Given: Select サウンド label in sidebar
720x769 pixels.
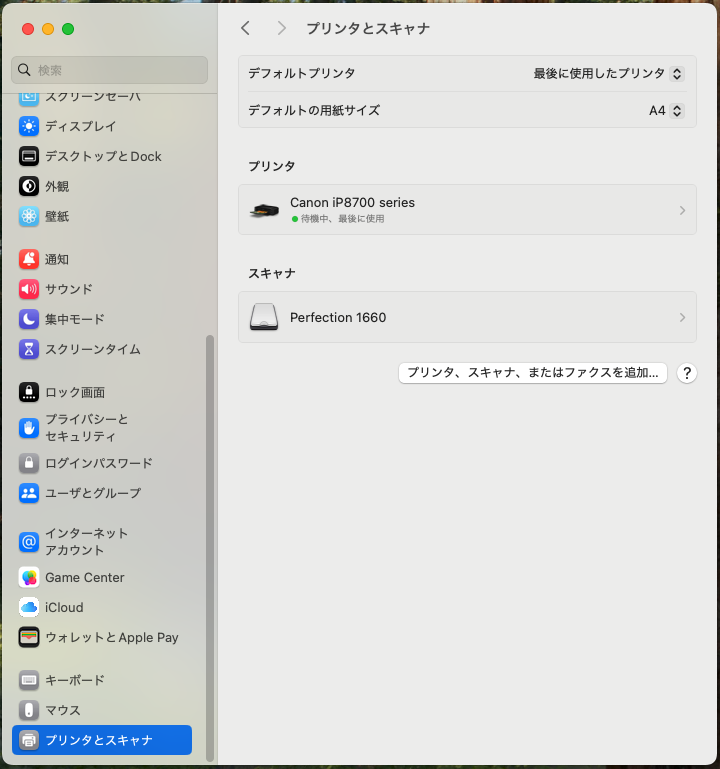Looking at the screenshot, I should click(x=69, y=289).
